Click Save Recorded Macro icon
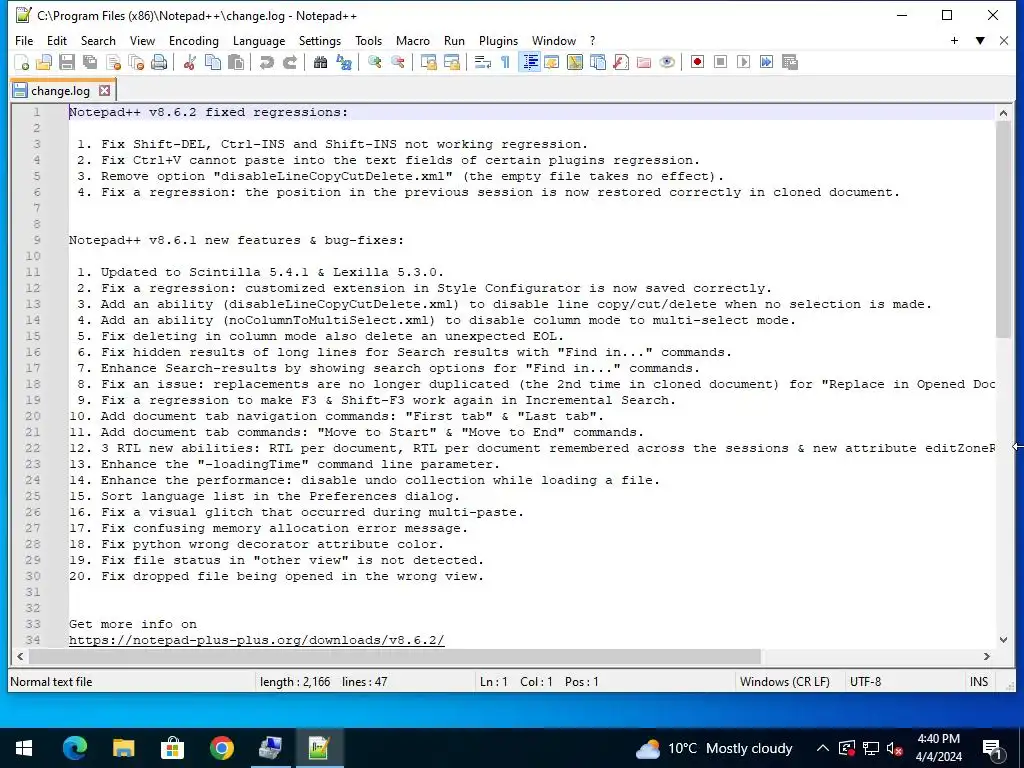The image size is (1024, 768). coord(790,62)
